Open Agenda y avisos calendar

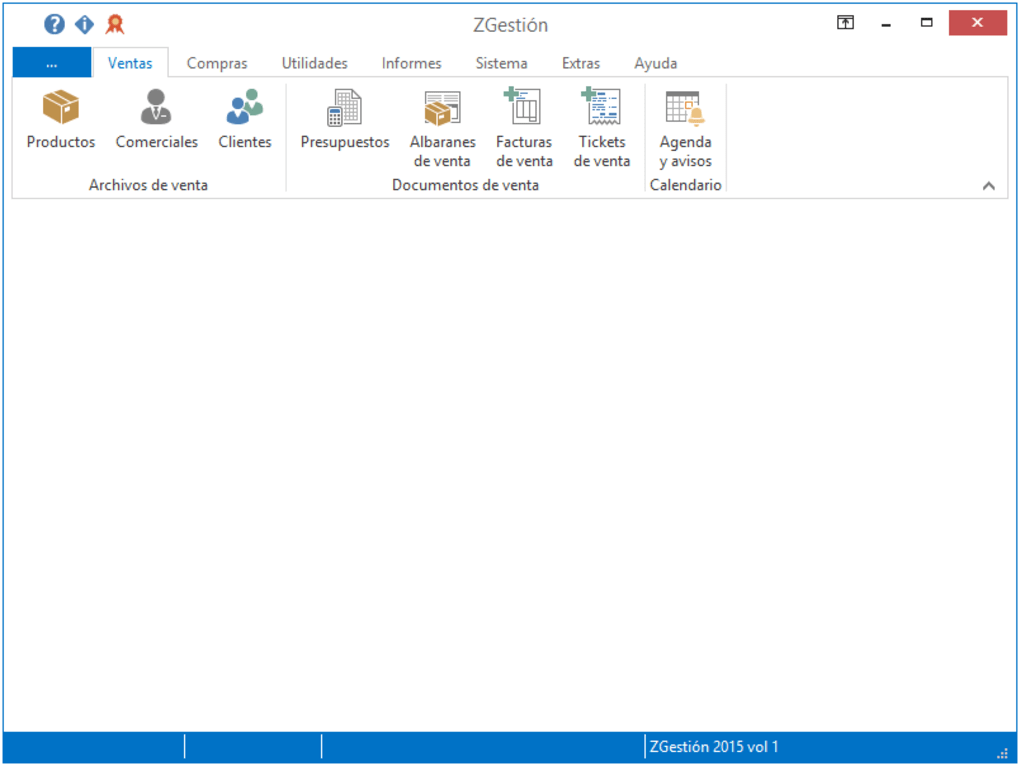pyautogui.click(x=685, y=120)
